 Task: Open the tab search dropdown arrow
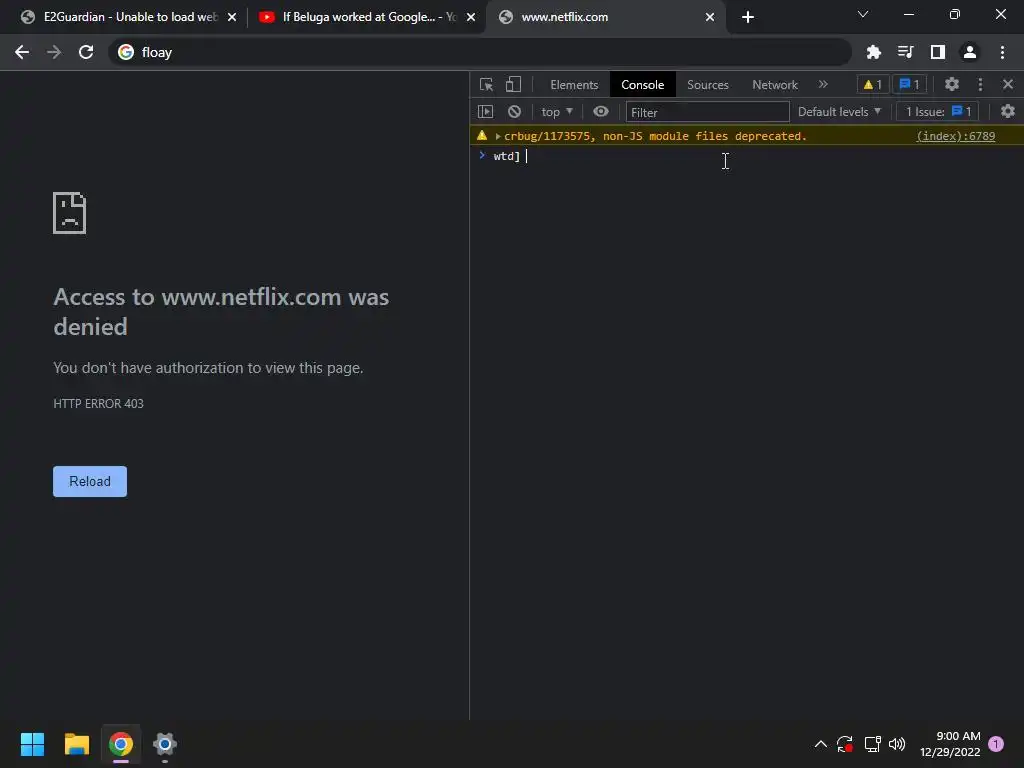click(x=863, y=14)
